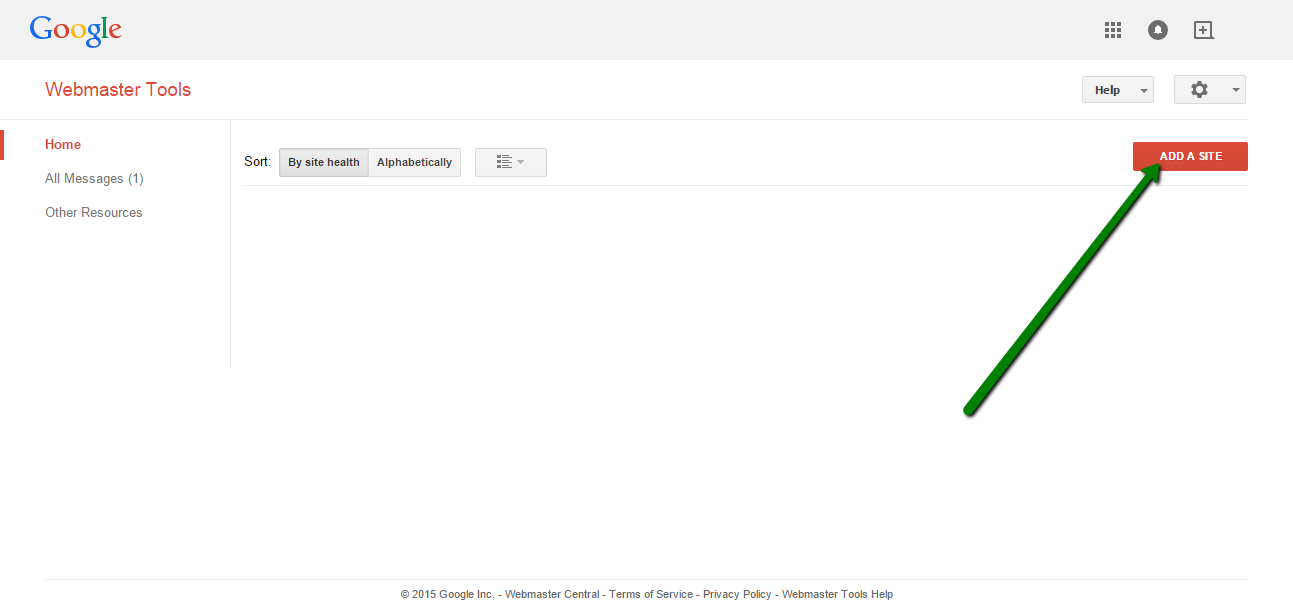Go to Other Resources in sidebar
Screen dimensions: 1293x606
[x=94, y=213]
